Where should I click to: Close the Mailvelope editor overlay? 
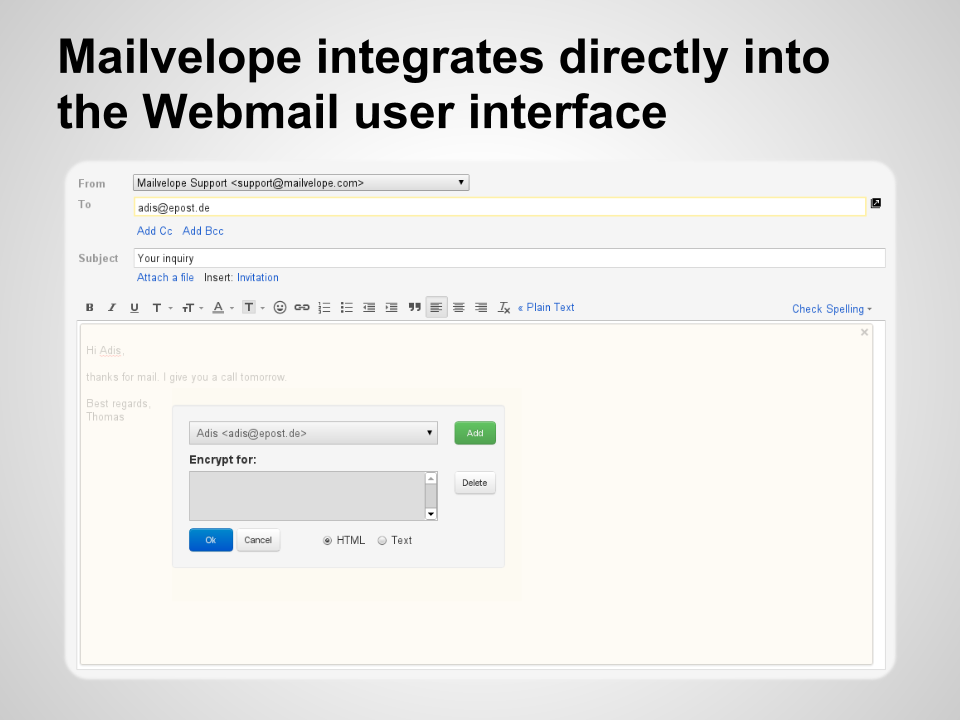tap(864, 332)
